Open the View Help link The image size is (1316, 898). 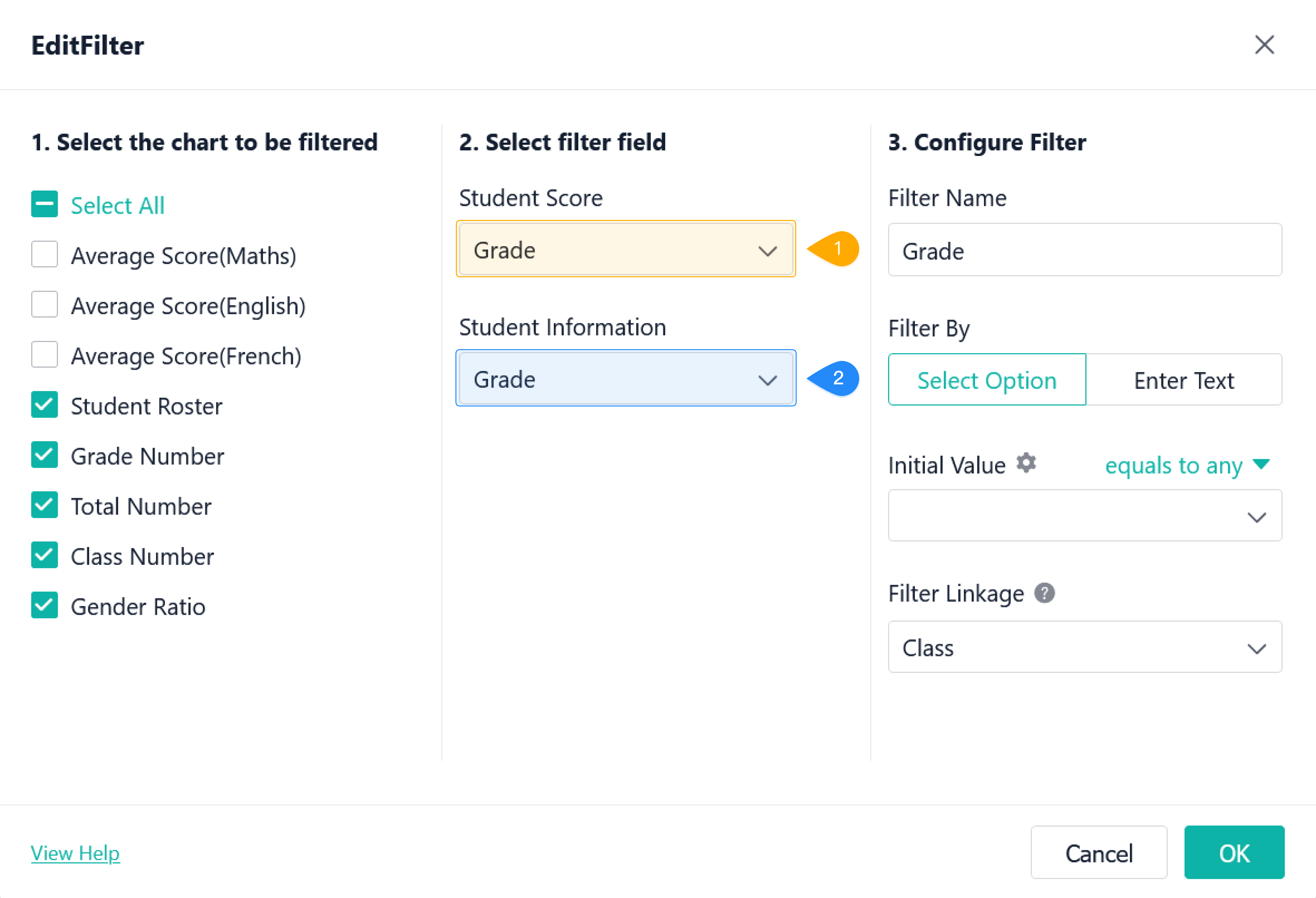75,853
